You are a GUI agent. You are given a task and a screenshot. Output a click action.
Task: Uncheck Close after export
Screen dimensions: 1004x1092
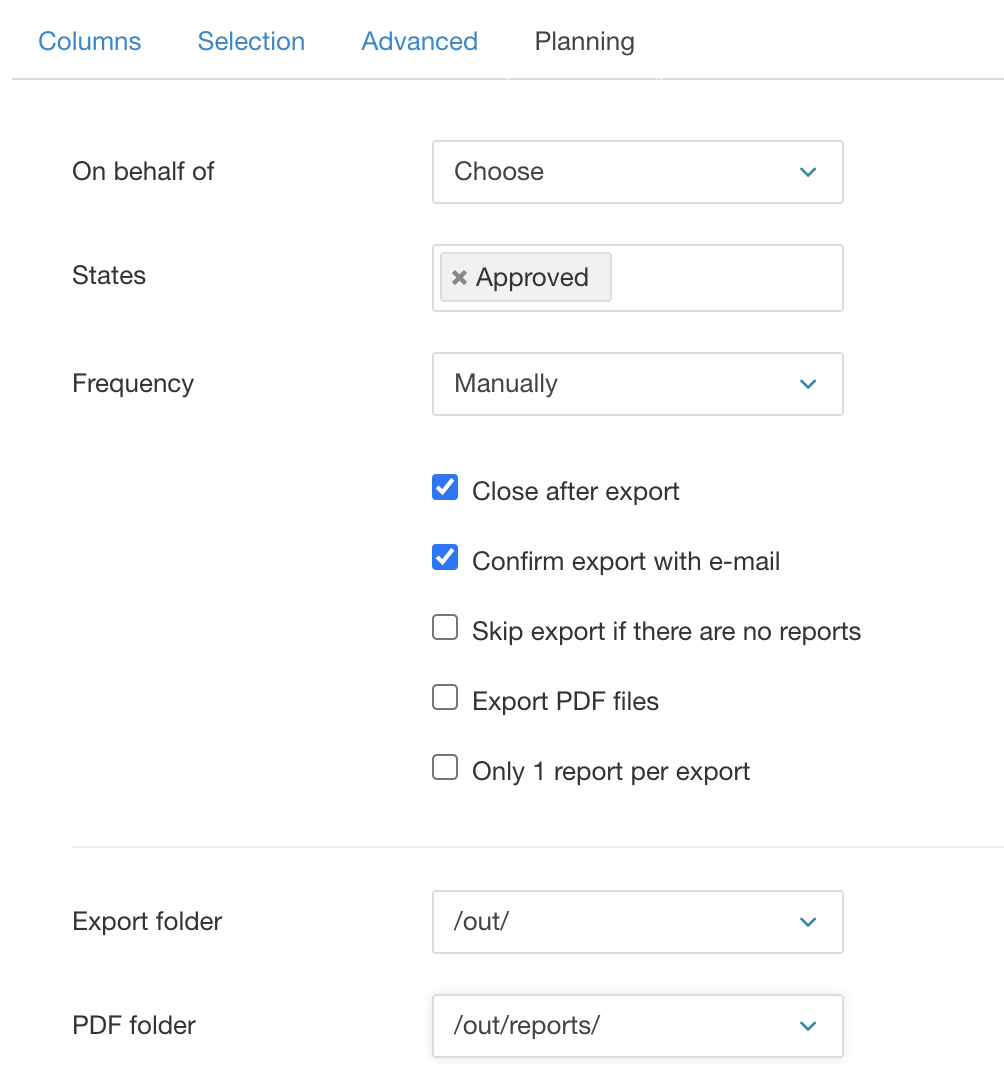pyautogui.click(x=445, y=488)
